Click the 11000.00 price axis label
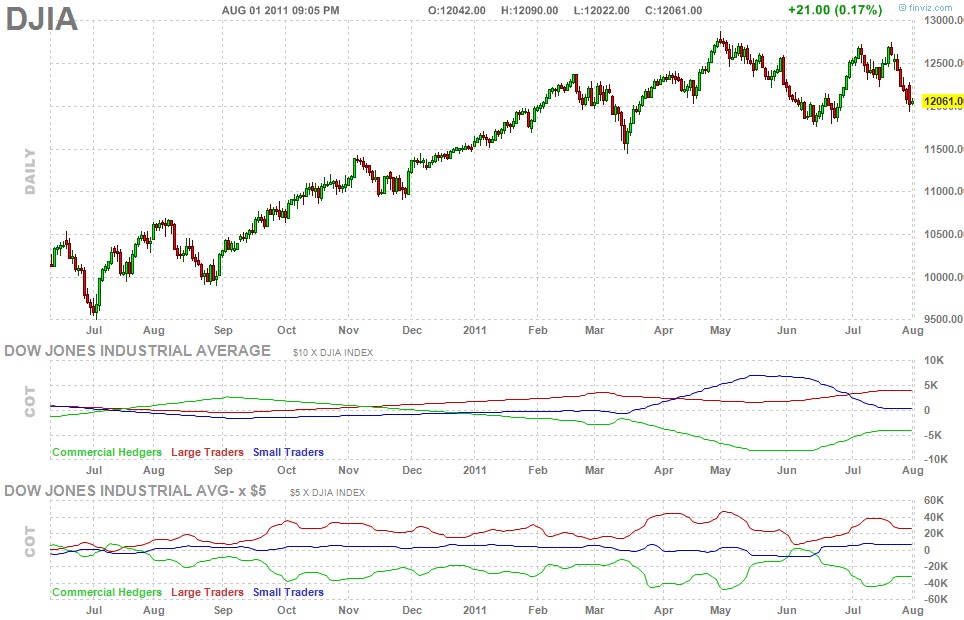This screenshot has height=620, width=964. [944, 191]
